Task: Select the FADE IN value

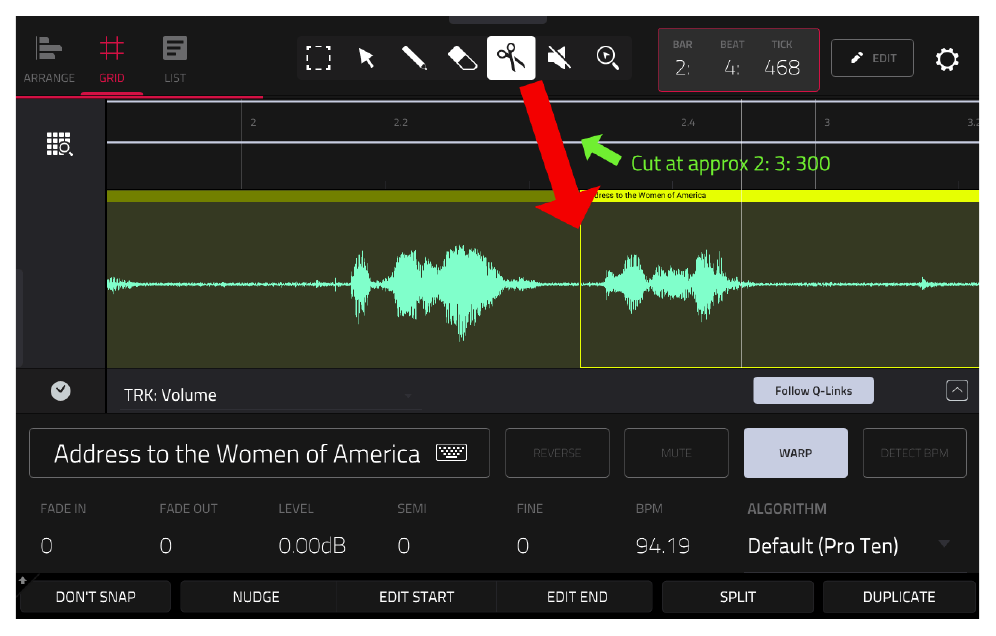Action: tap(46, 546)
